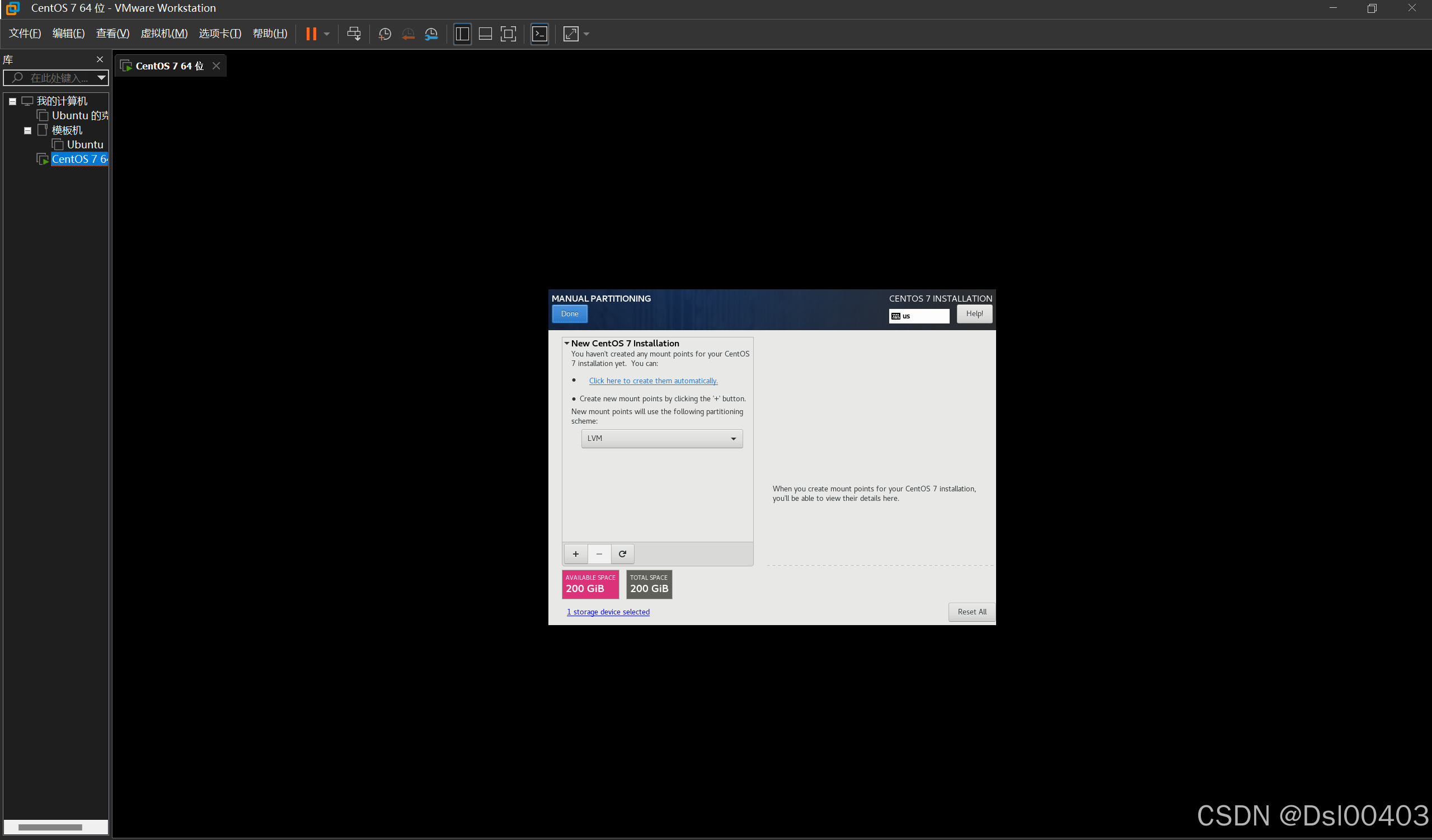Take a snapshot of this virtual machine
Screen dimensions: 1432x840
384,34
